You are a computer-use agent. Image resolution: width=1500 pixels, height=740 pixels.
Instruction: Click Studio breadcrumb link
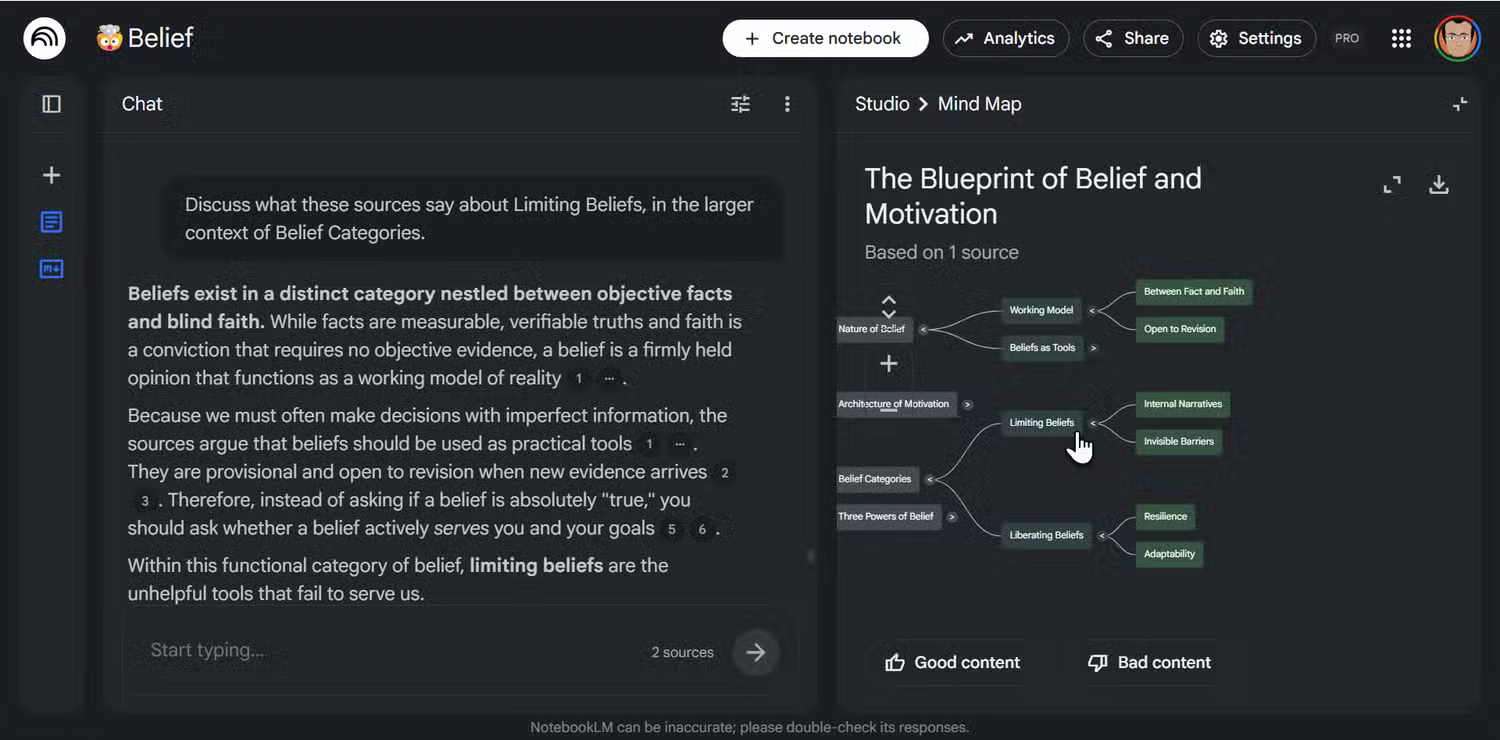tap(881, 104)
